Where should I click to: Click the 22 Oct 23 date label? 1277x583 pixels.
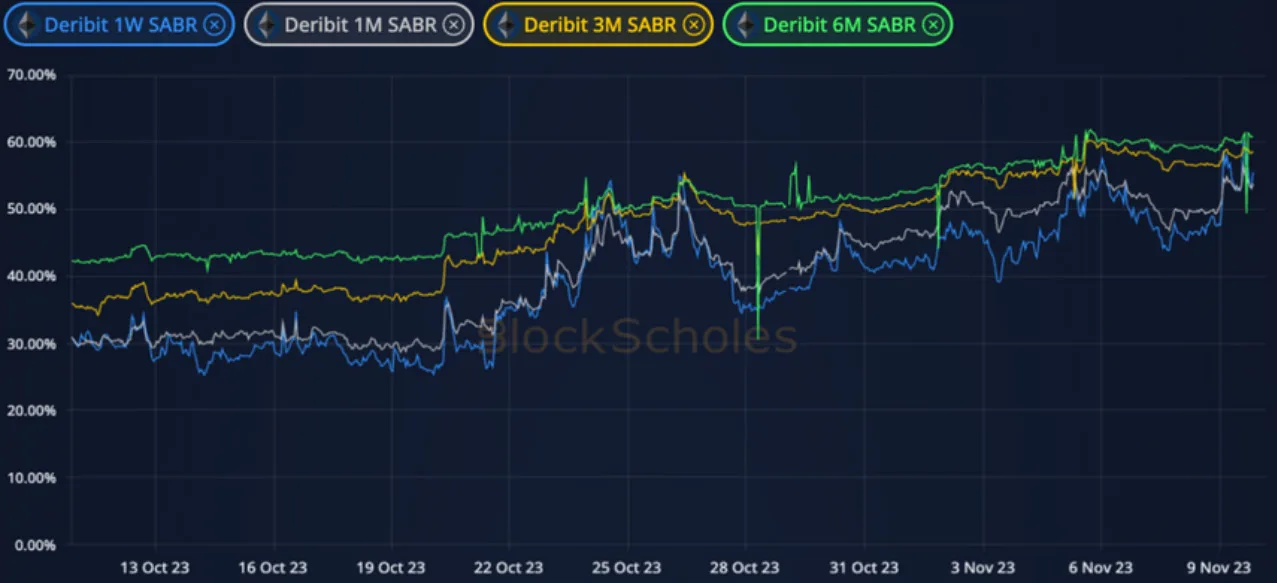(508, 567)
